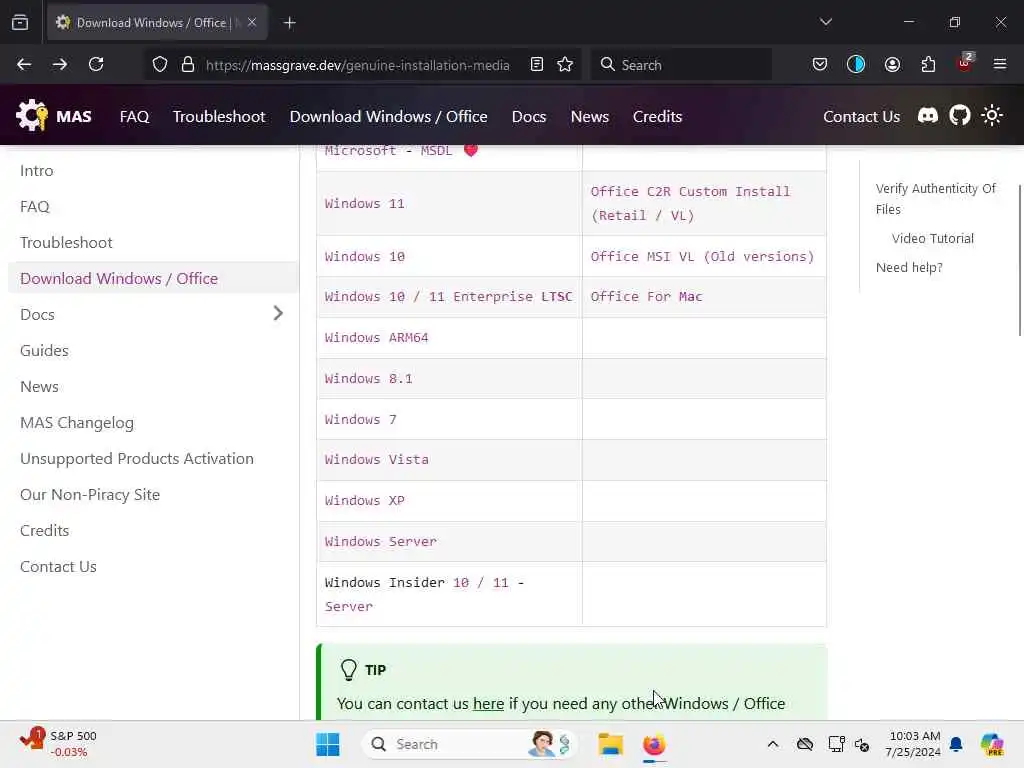Jump to Verify Authenticity Of Files section
This screenshot has height=768, width=1024.
935,199
